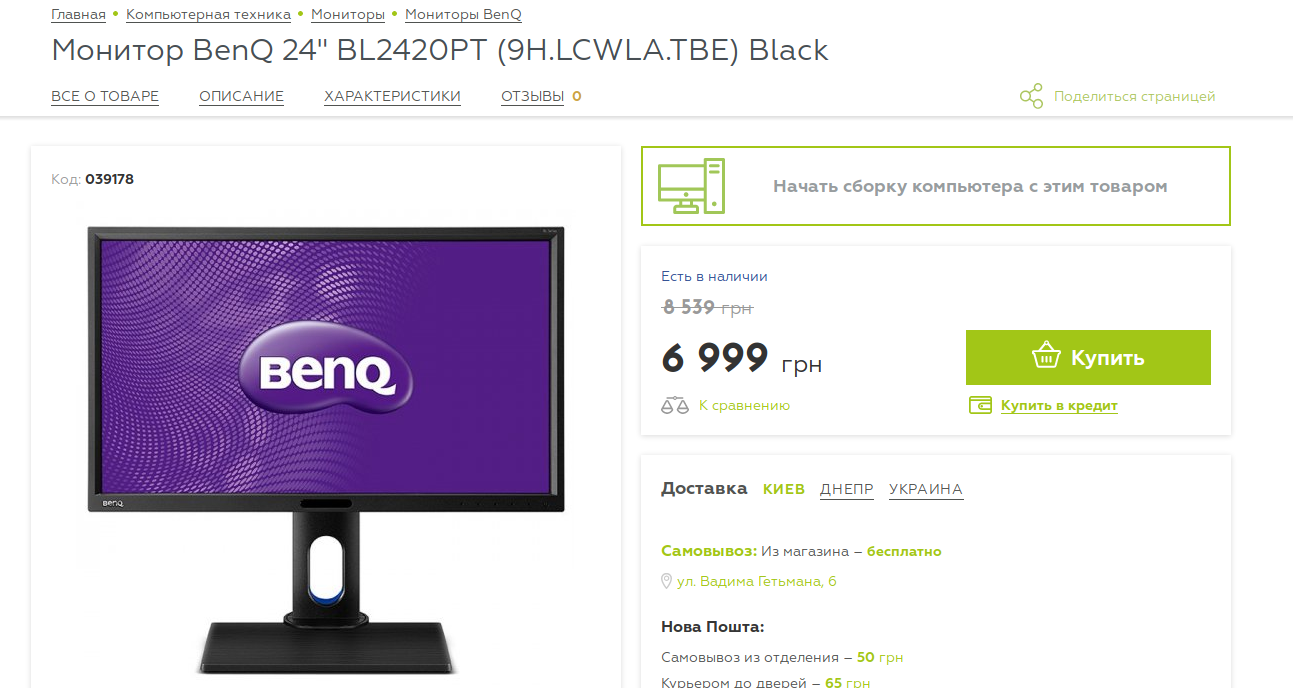The height and width of the screenshot is (688, 1293).
Task: Open the ХАРАКТЕРИСТИКИ tab
Action: coord(392,97)
